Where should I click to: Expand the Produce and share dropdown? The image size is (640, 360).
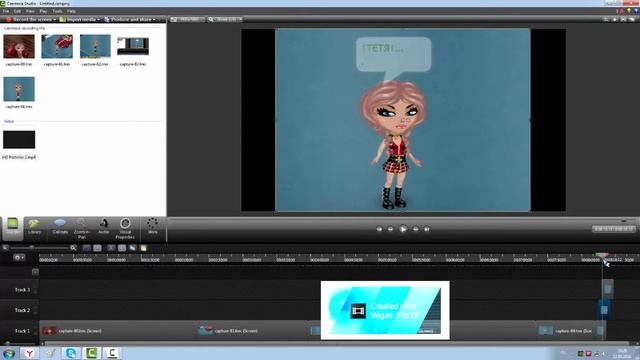(x=130, y=19)
